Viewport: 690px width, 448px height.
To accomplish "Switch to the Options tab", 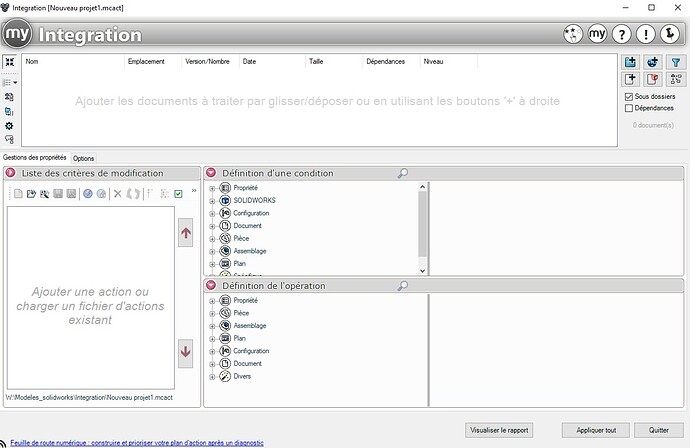I will (84, 158).
